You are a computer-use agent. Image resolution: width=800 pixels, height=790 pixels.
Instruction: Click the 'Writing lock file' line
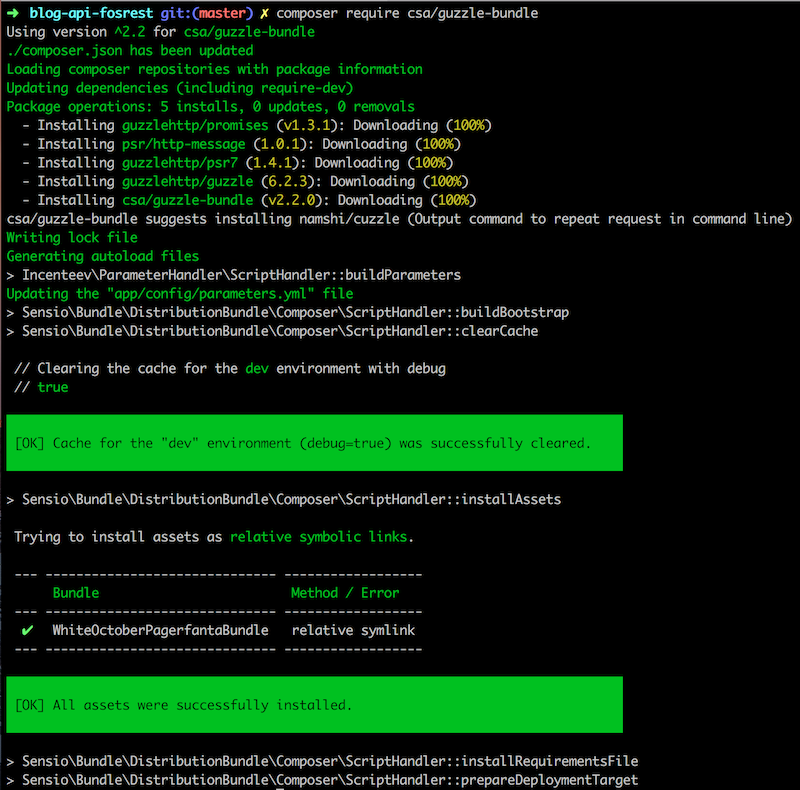pos(72,238)
